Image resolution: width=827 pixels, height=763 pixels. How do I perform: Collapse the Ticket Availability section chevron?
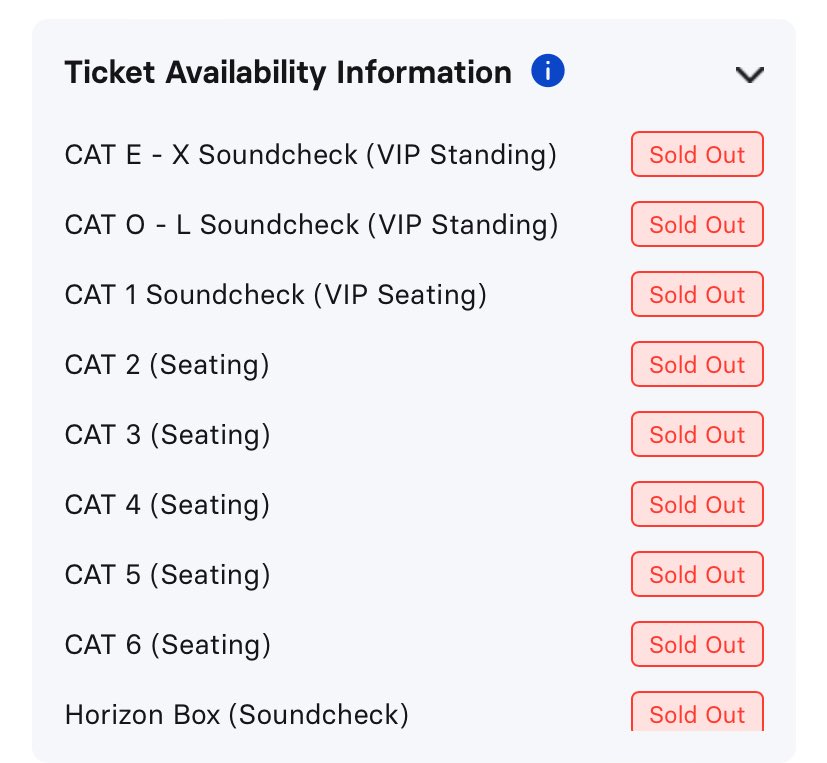(749, 75)
